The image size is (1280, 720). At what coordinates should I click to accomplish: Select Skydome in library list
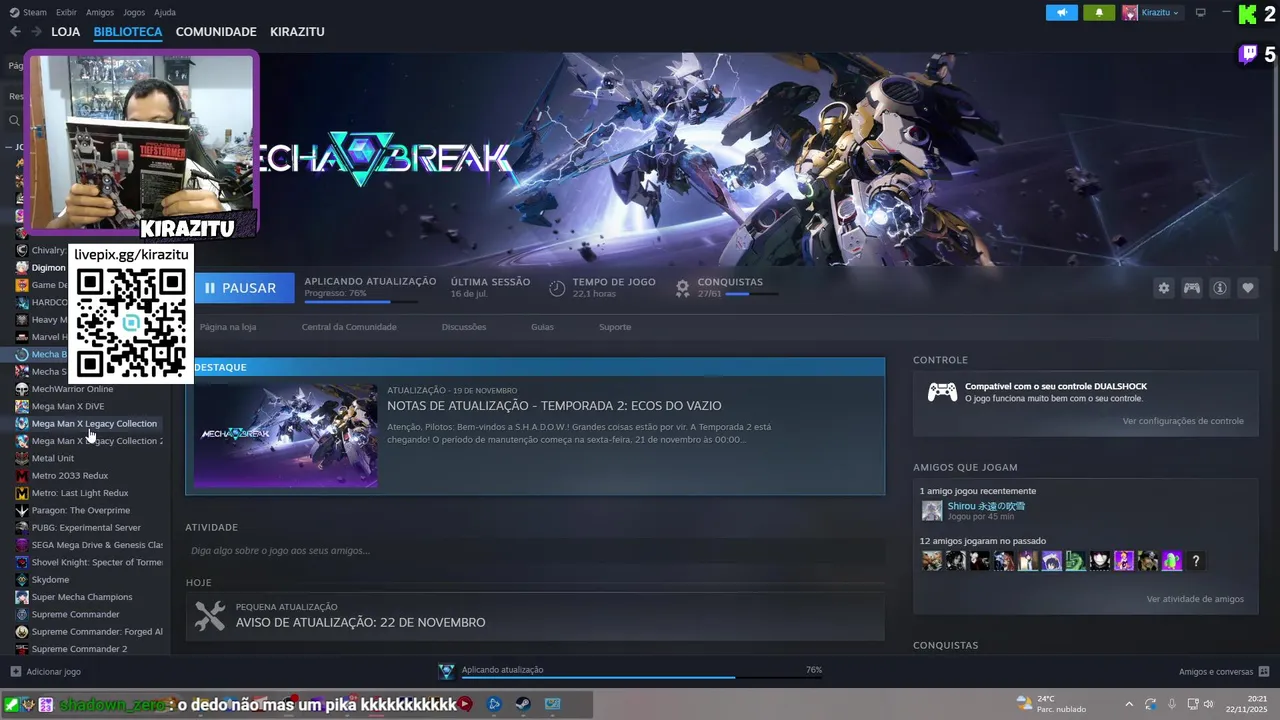pos(50,580)
